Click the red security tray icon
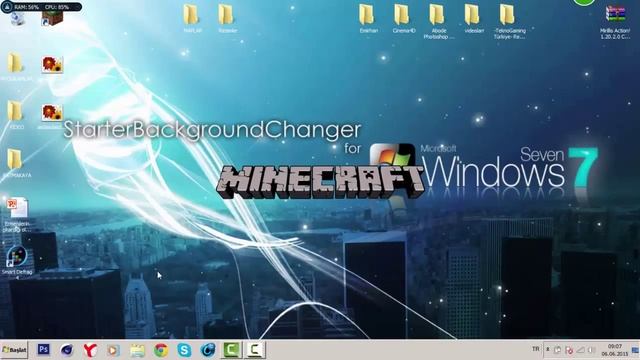 pyautogui.click(x=569, y=350)
